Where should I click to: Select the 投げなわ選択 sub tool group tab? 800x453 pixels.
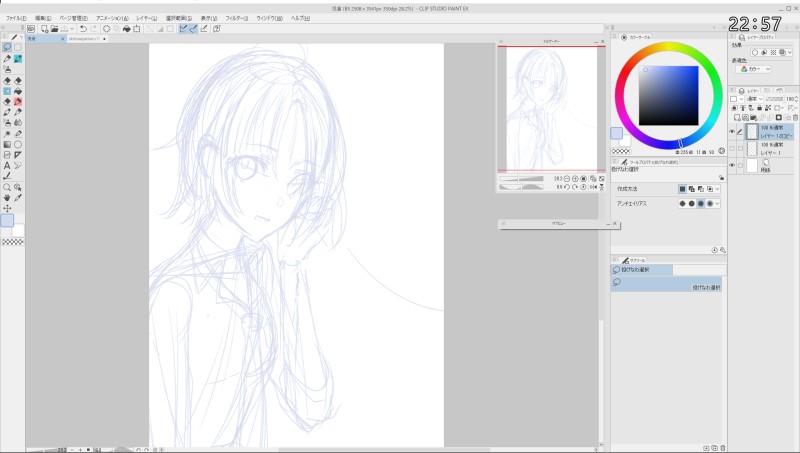tap(642, 269)
